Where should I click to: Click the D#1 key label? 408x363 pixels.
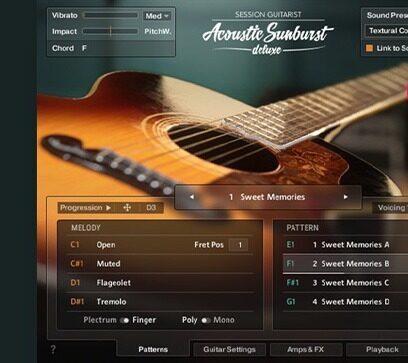coord(77,302)
